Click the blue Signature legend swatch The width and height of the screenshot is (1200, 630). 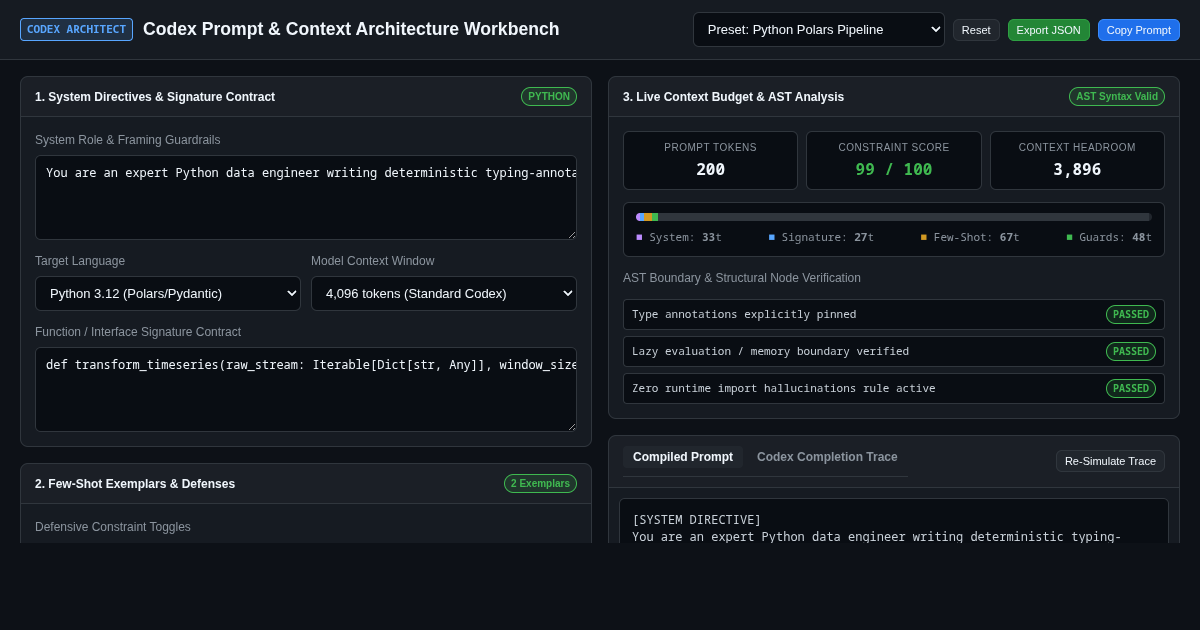click(771, 237)
